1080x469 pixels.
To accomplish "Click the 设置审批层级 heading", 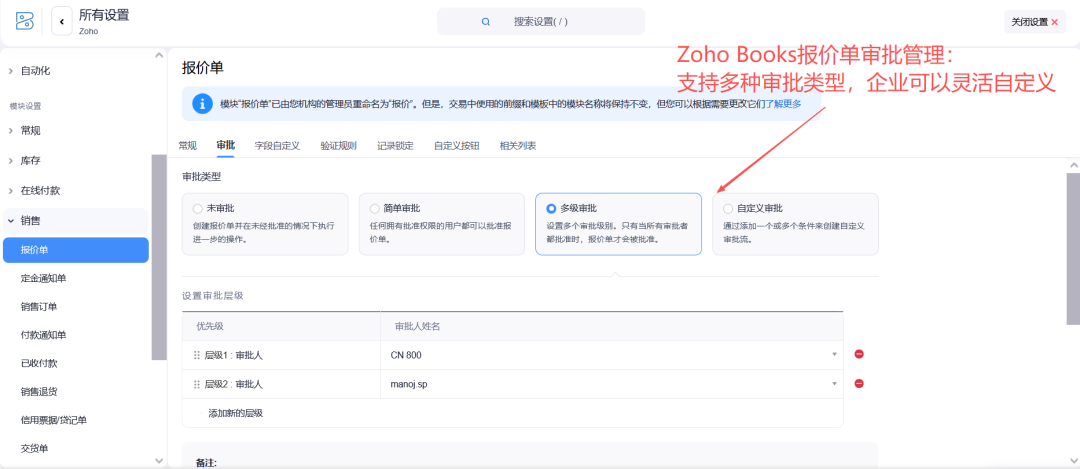I will tap(213, 295).
